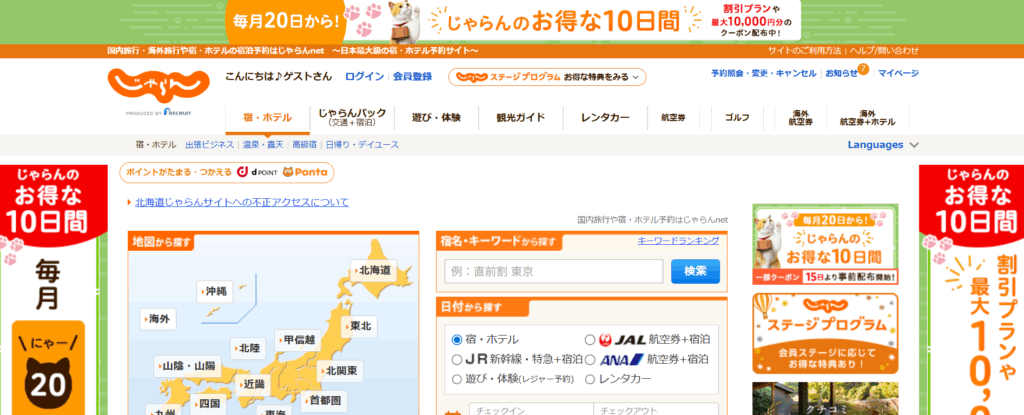Select the 宿・ホテル radio button

point(457,340)
